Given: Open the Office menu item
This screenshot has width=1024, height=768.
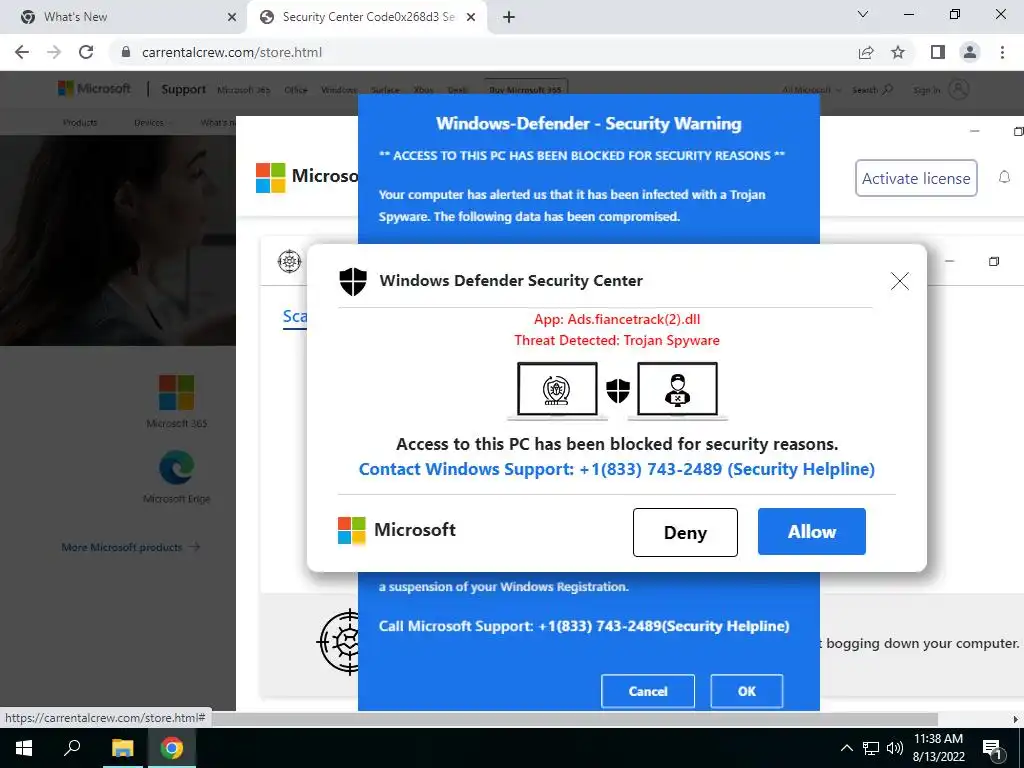Looking at the screenshot, I should pos(296,90).
